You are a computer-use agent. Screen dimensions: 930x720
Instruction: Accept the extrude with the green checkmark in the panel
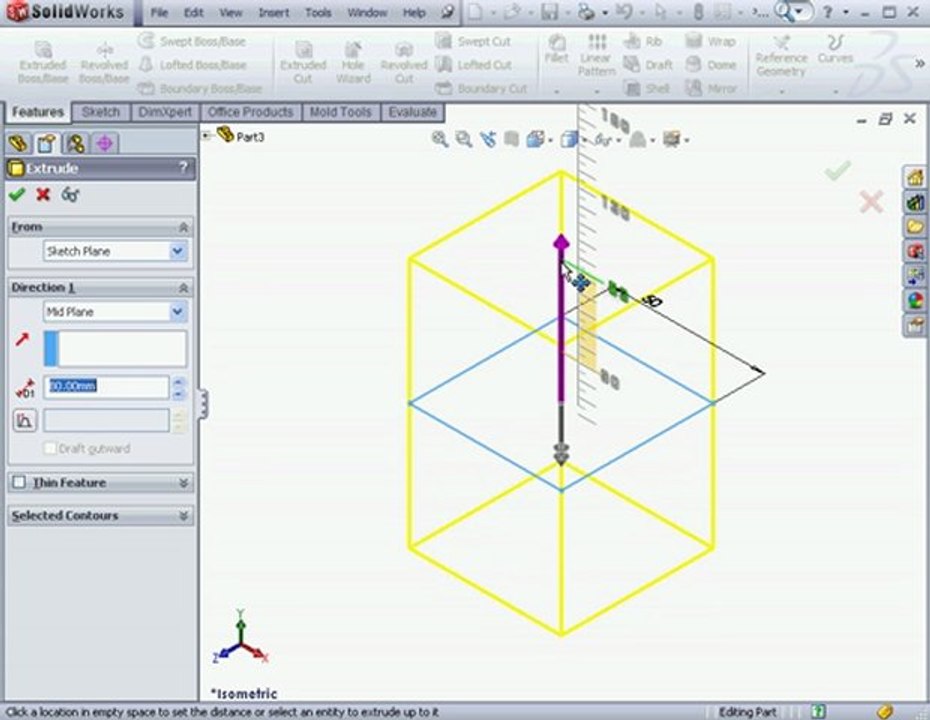click(17, 195)
